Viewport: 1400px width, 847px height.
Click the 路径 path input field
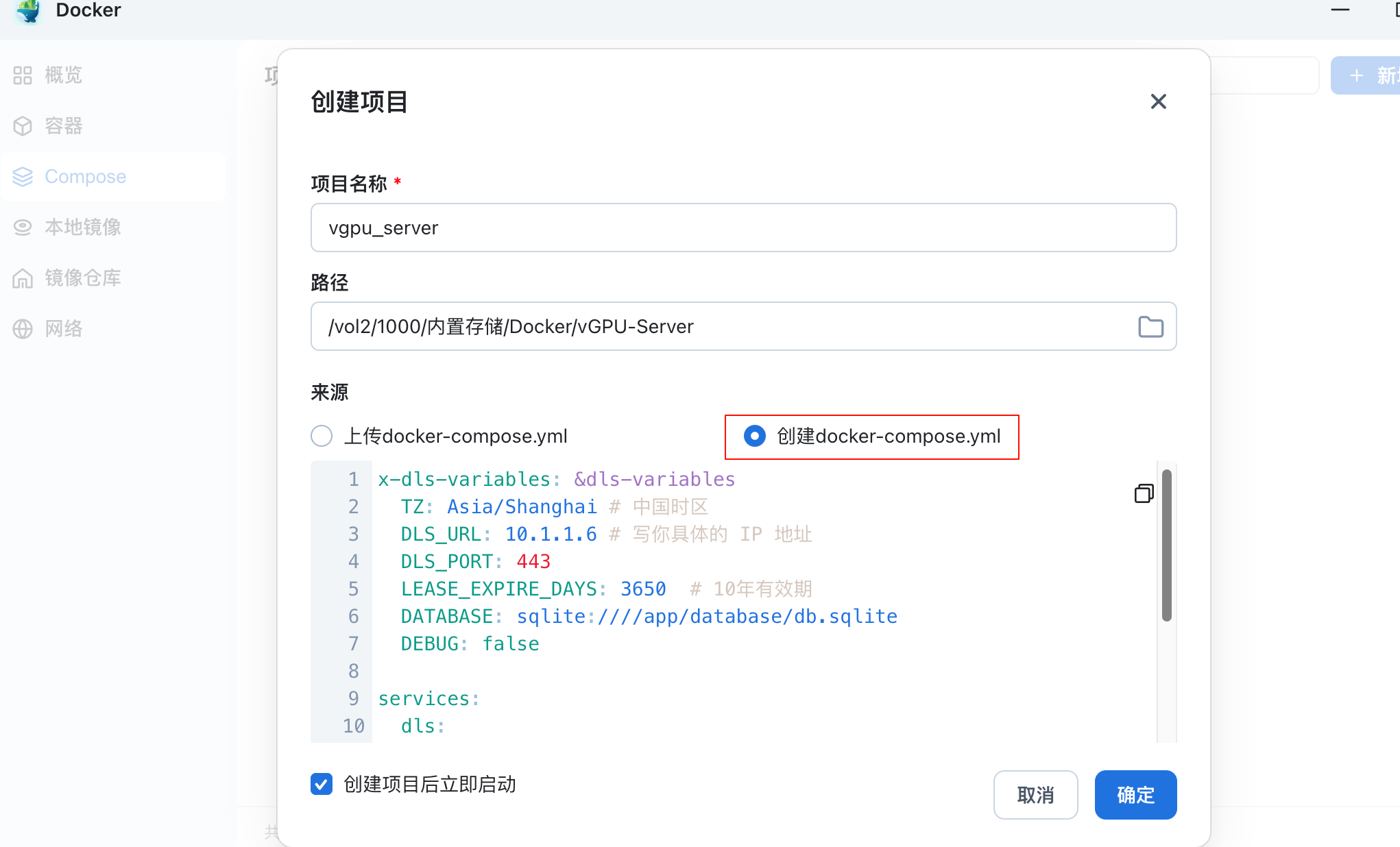coord(743,326)
